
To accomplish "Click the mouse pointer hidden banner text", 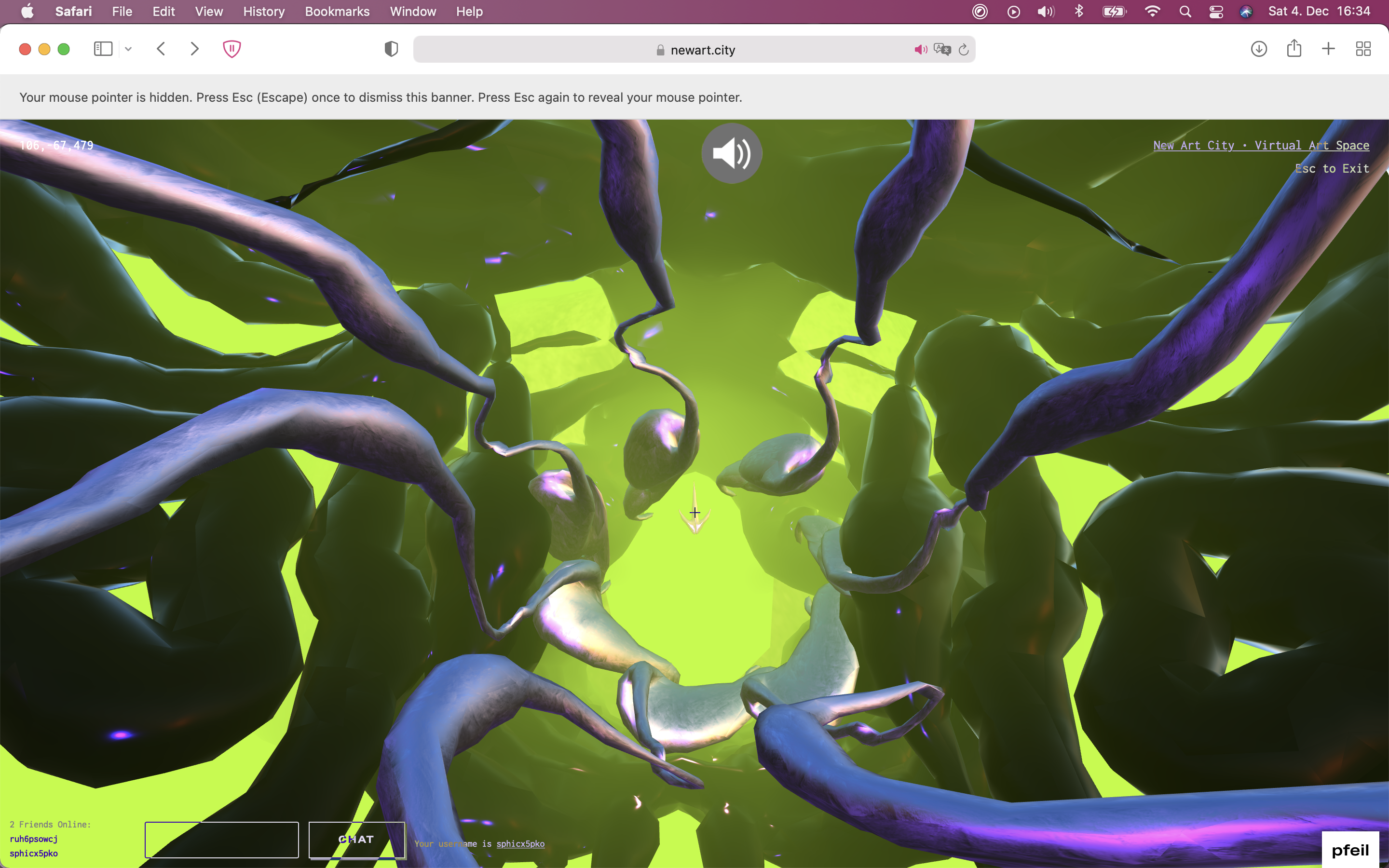I will (x=381, y=97).
